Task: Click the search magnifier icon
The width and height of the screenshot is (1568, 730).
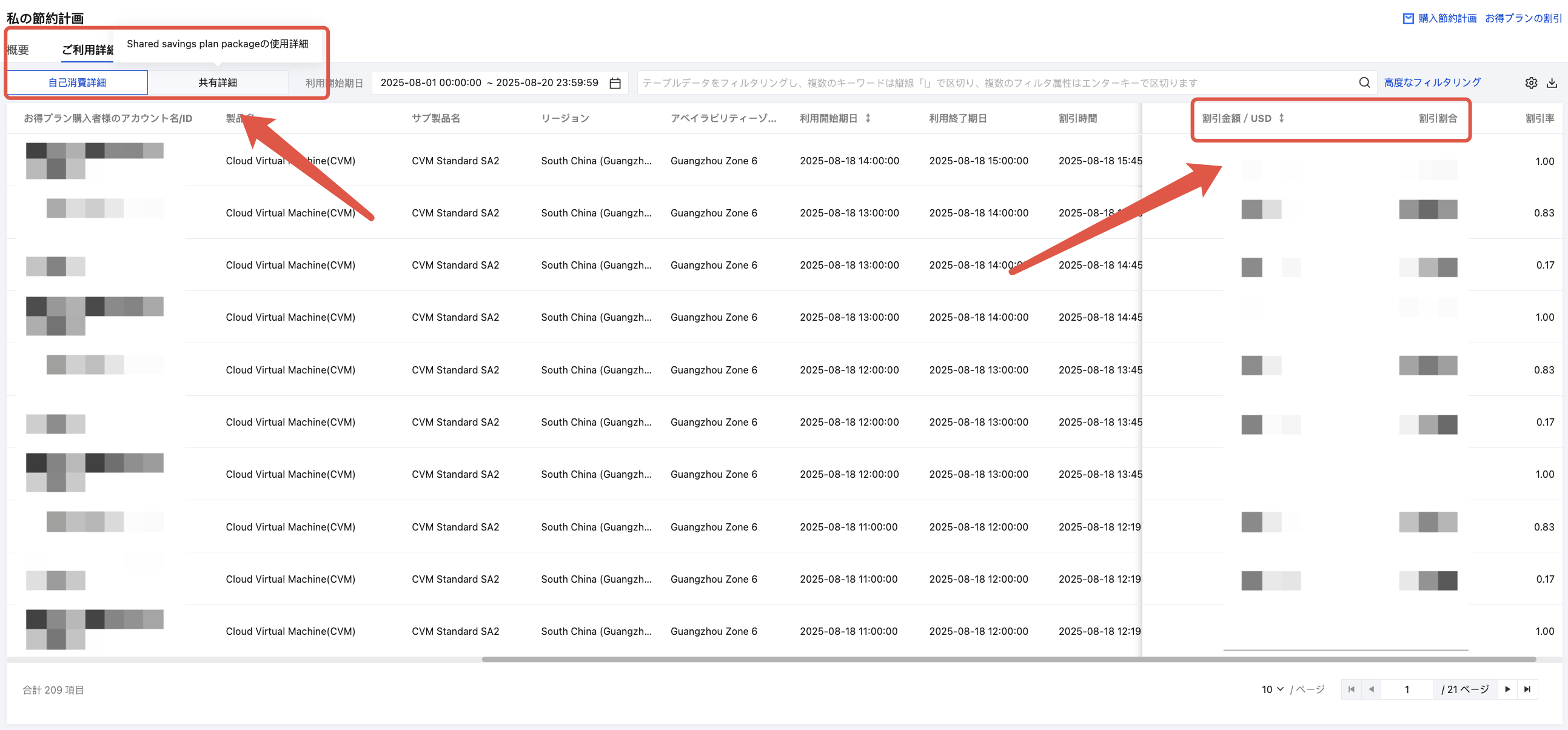Action: (1364, 83)
